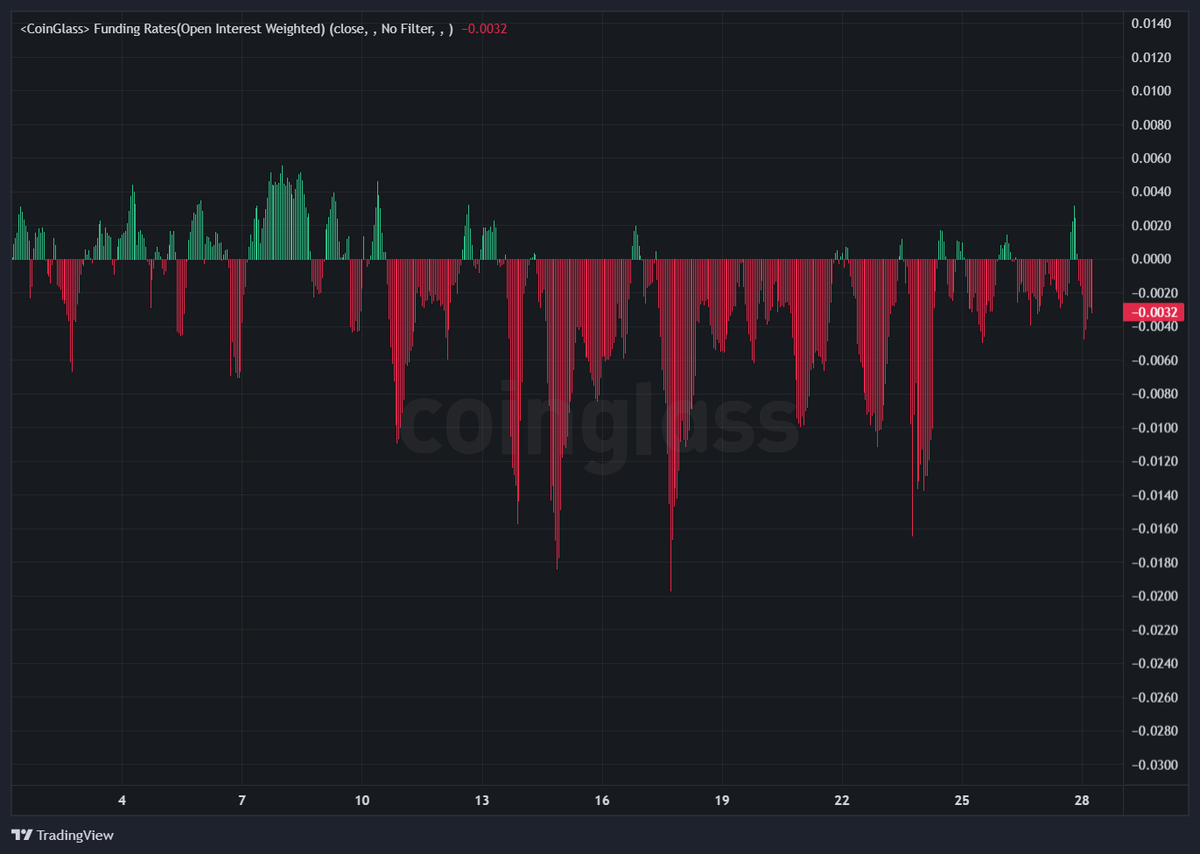Click the -0.0300 axis label
The width and height of the screenshot is (1200, 854).
coord(1155,765)
